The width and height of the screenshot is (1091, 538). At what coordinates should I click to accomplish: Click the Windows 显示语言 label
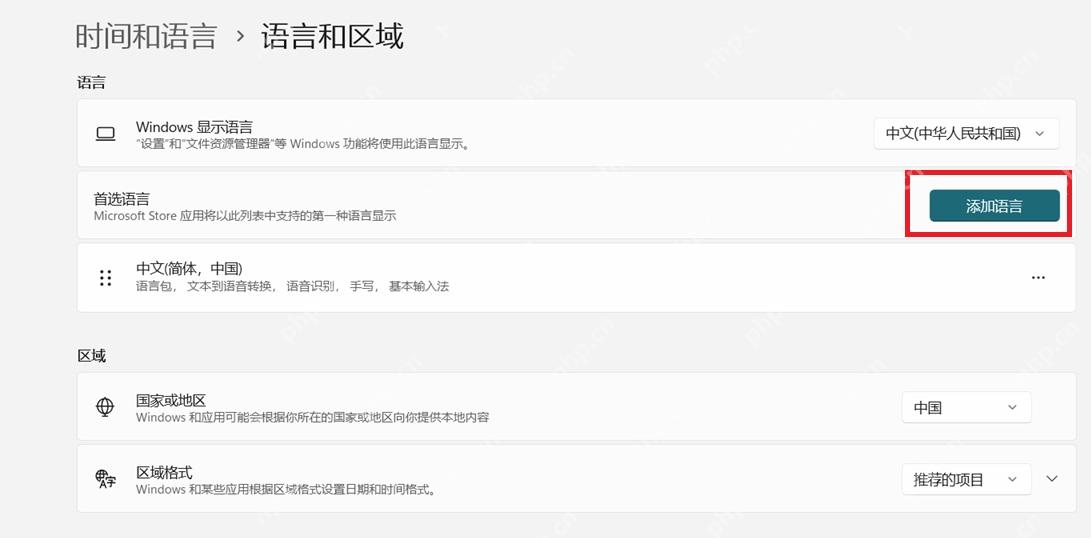point(194,127)
